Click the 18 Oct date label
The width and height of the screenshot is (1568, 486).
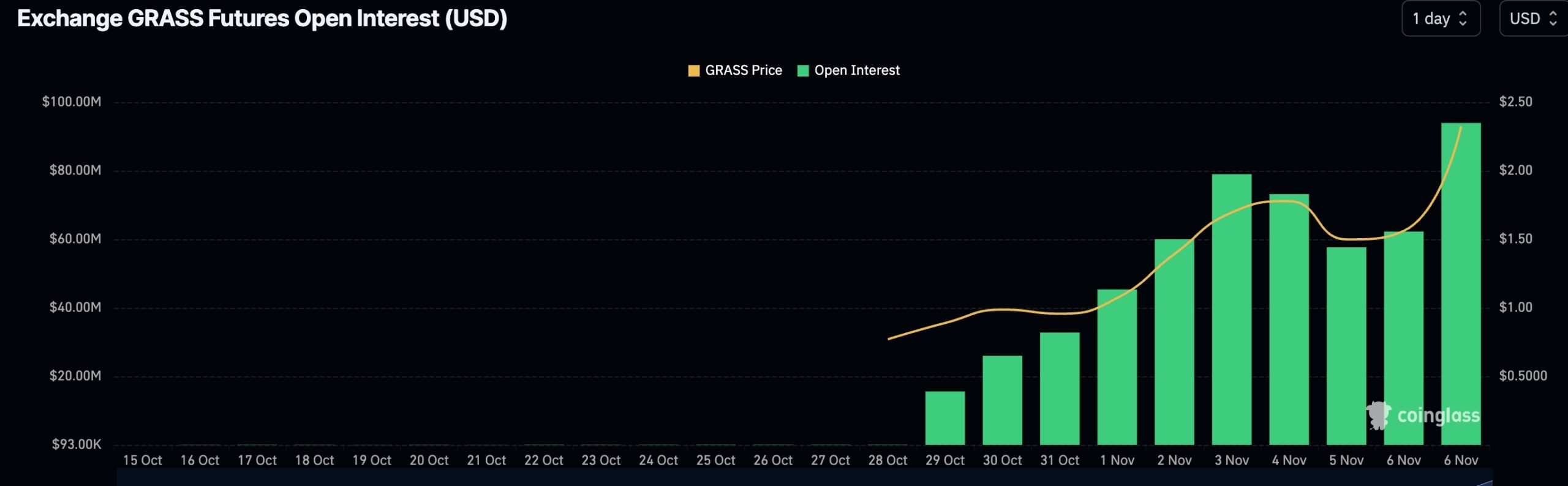coord(314,460)
